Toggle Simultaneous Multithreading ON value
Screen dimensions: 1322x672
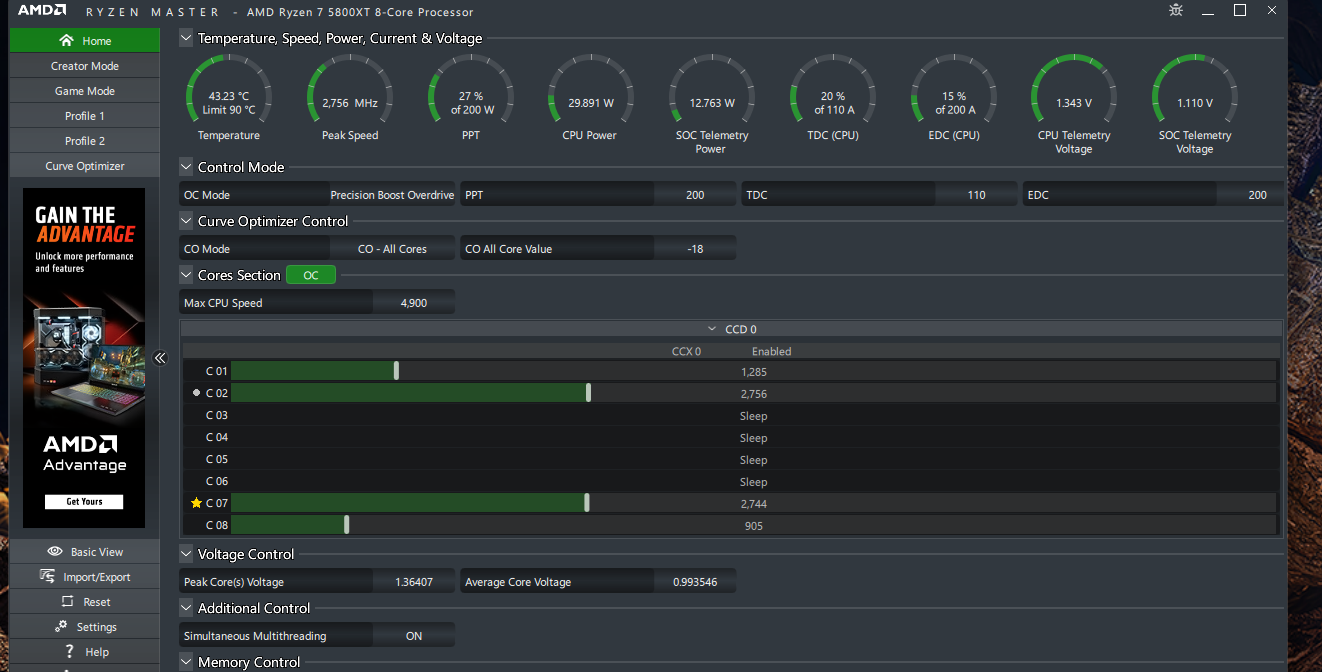[414, 636]
